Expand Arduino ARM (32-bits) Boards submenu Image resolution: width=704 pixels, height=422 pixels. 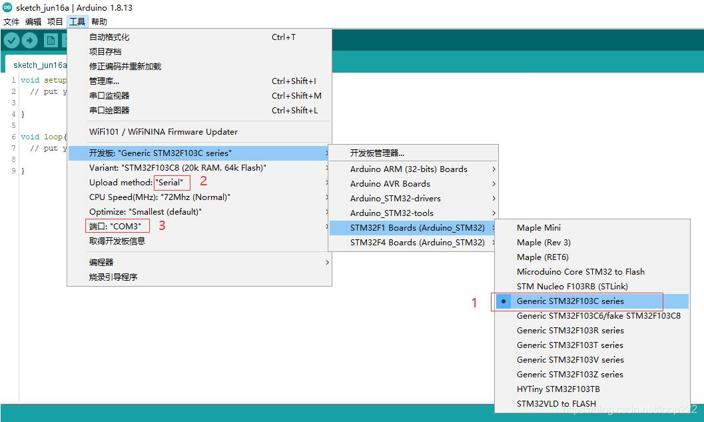(x=414, y=169)
